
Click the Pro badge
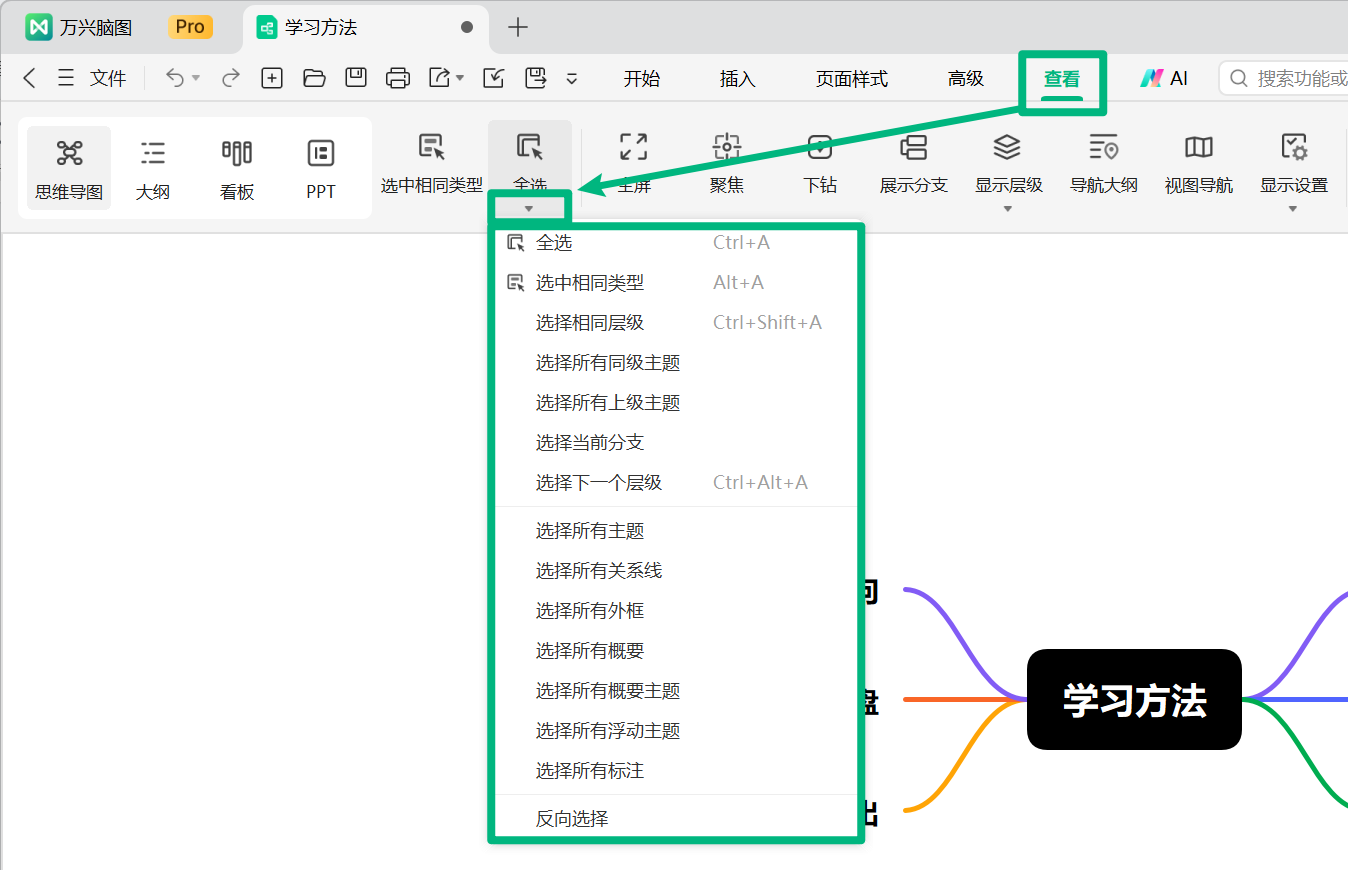coord(190,27)
